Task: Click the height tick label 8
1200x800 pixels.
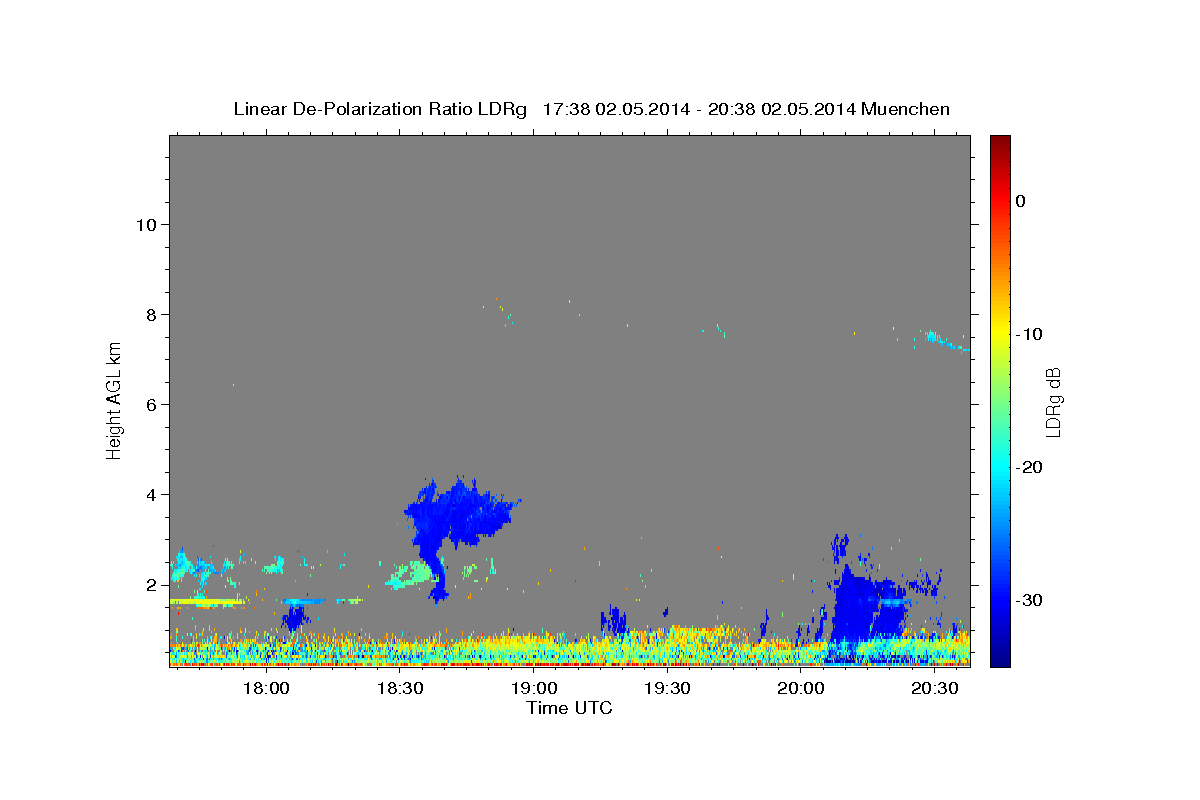Action: [x=150, y=314]
